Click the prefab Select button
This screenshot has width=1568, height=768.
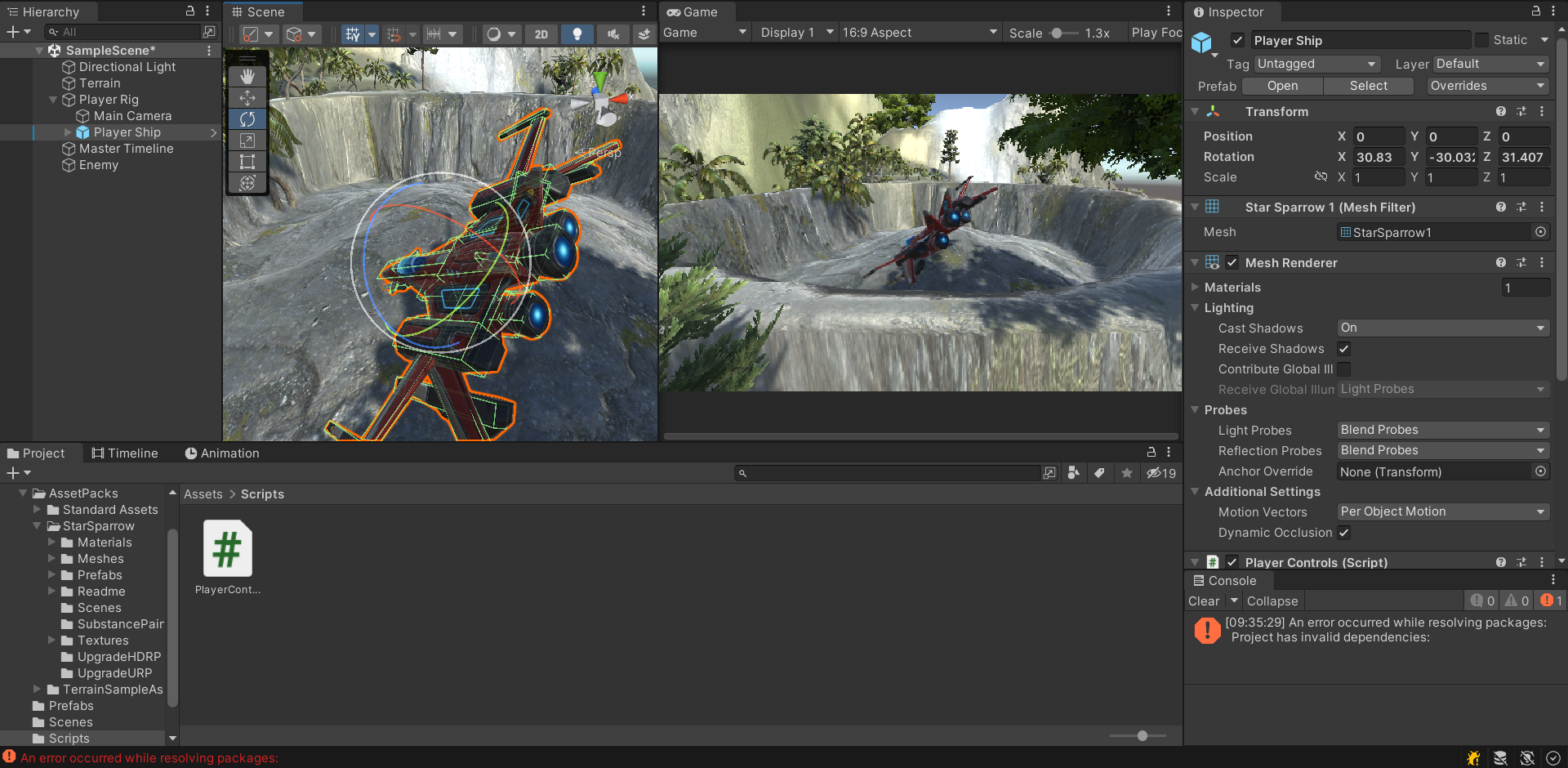click(x=1369, y=86)
